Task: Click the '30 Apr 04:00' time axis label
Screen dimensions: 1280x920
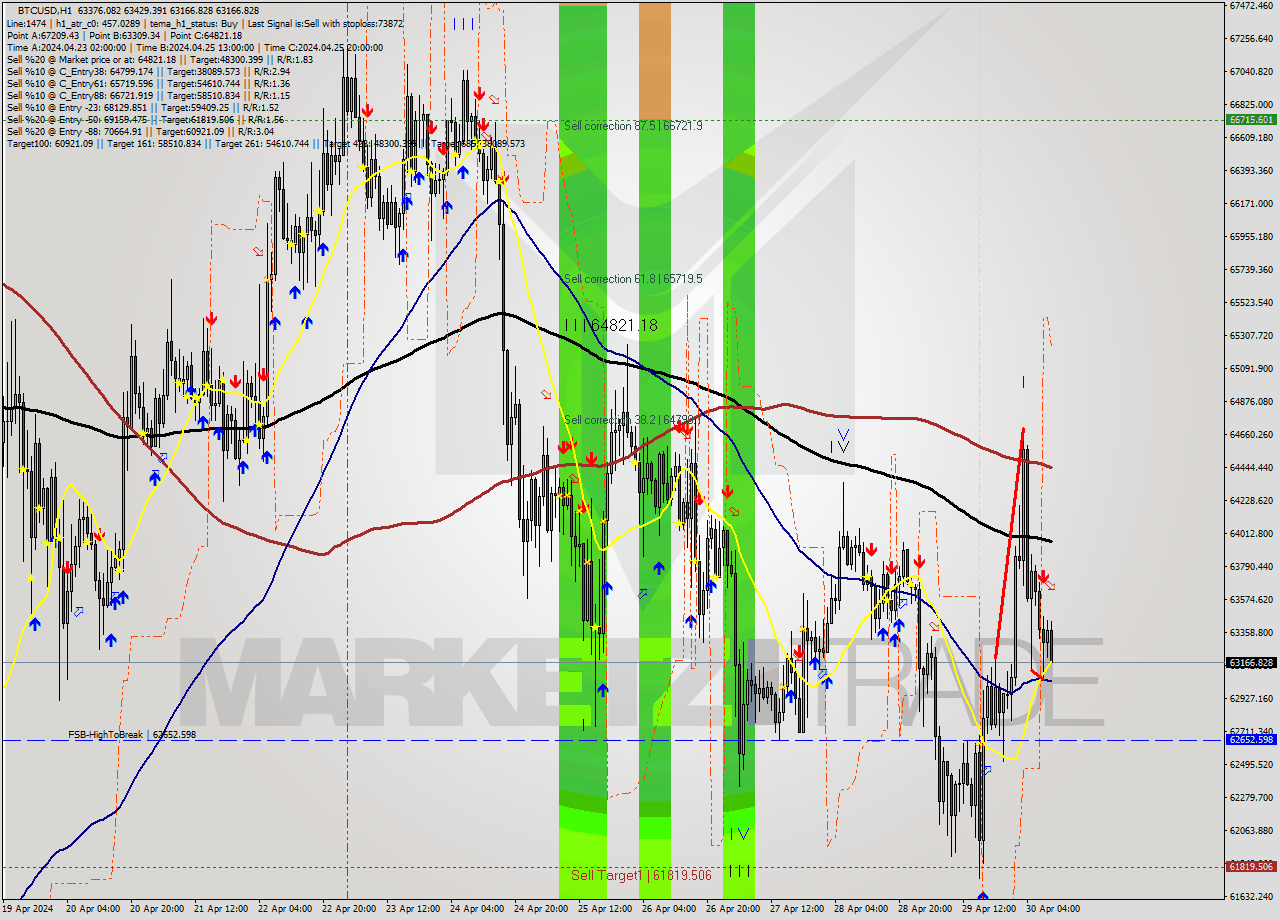Action: click(1051, 909)
